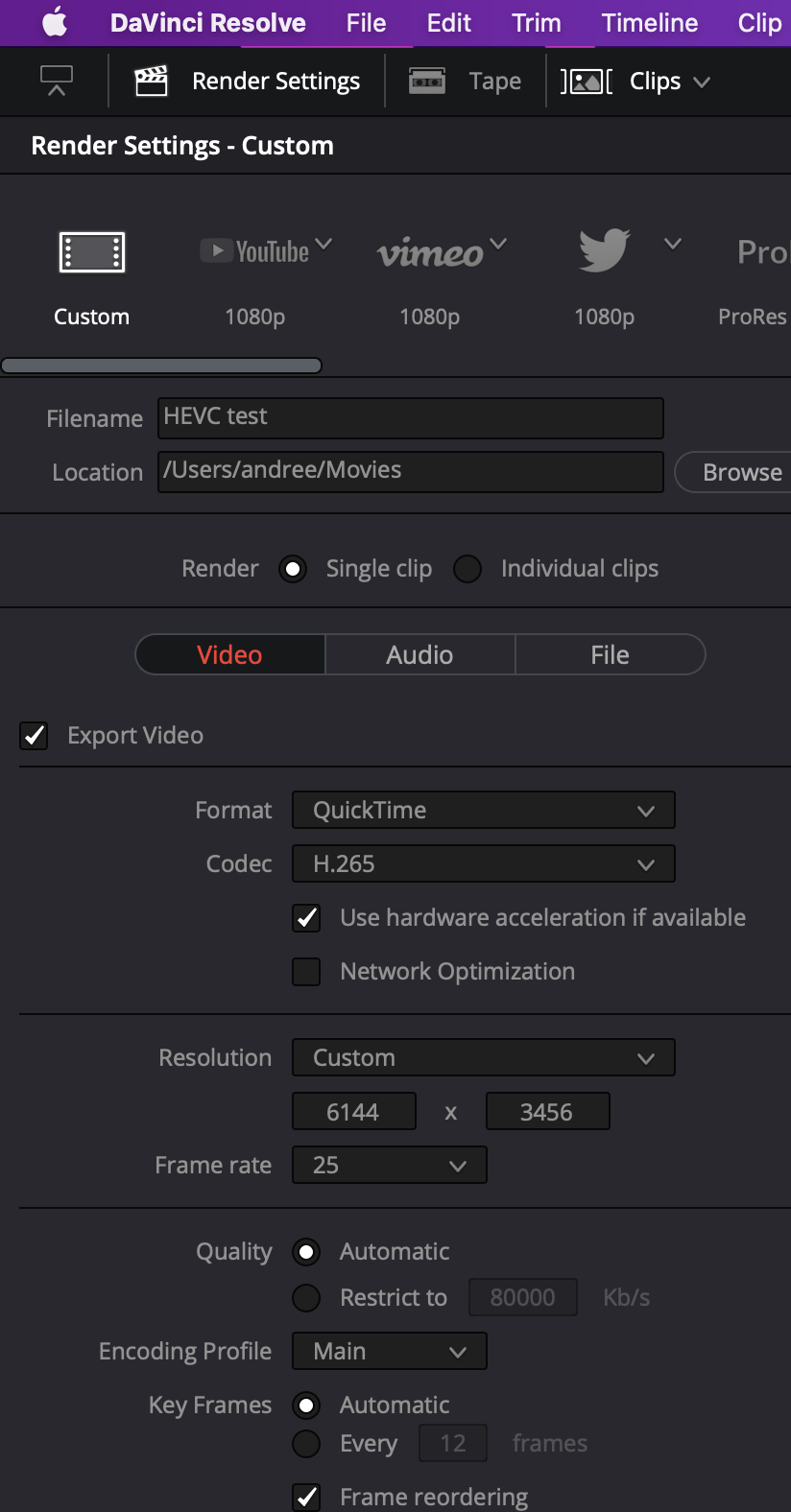Uncheck the Export Video checkbox

[x=35, y=736]
